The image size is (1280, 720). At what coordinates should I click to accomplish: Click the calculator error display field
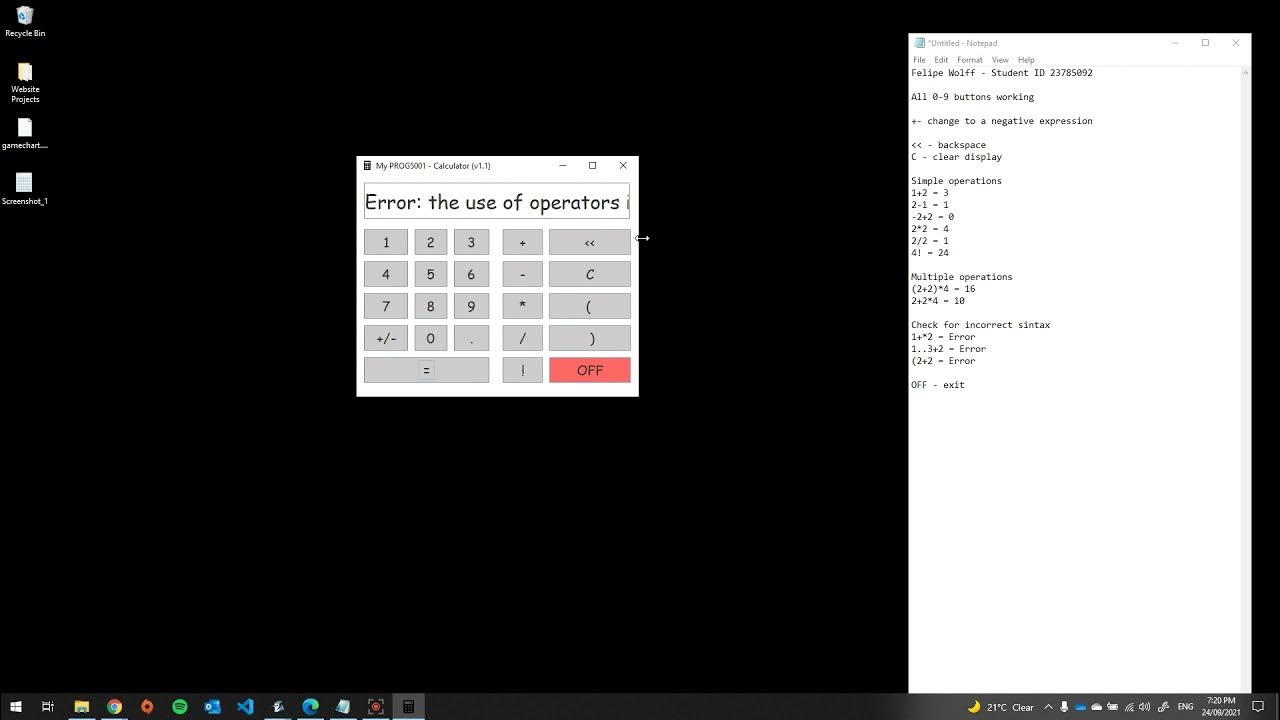tap(497, 201)
